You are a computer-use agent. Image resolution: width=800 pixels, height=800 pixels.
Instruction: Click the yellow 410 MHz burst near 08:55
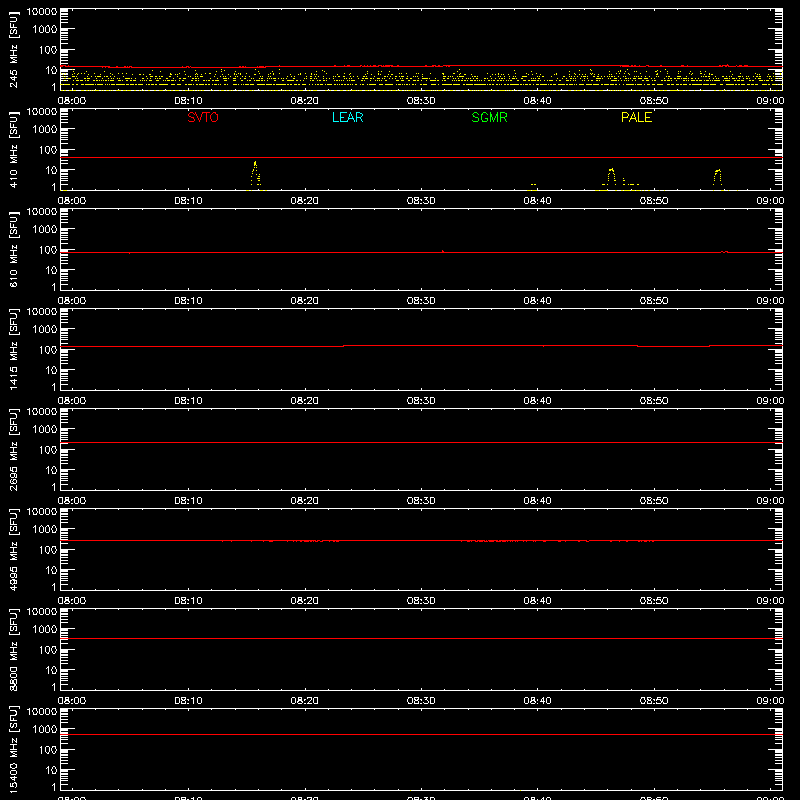717,178
